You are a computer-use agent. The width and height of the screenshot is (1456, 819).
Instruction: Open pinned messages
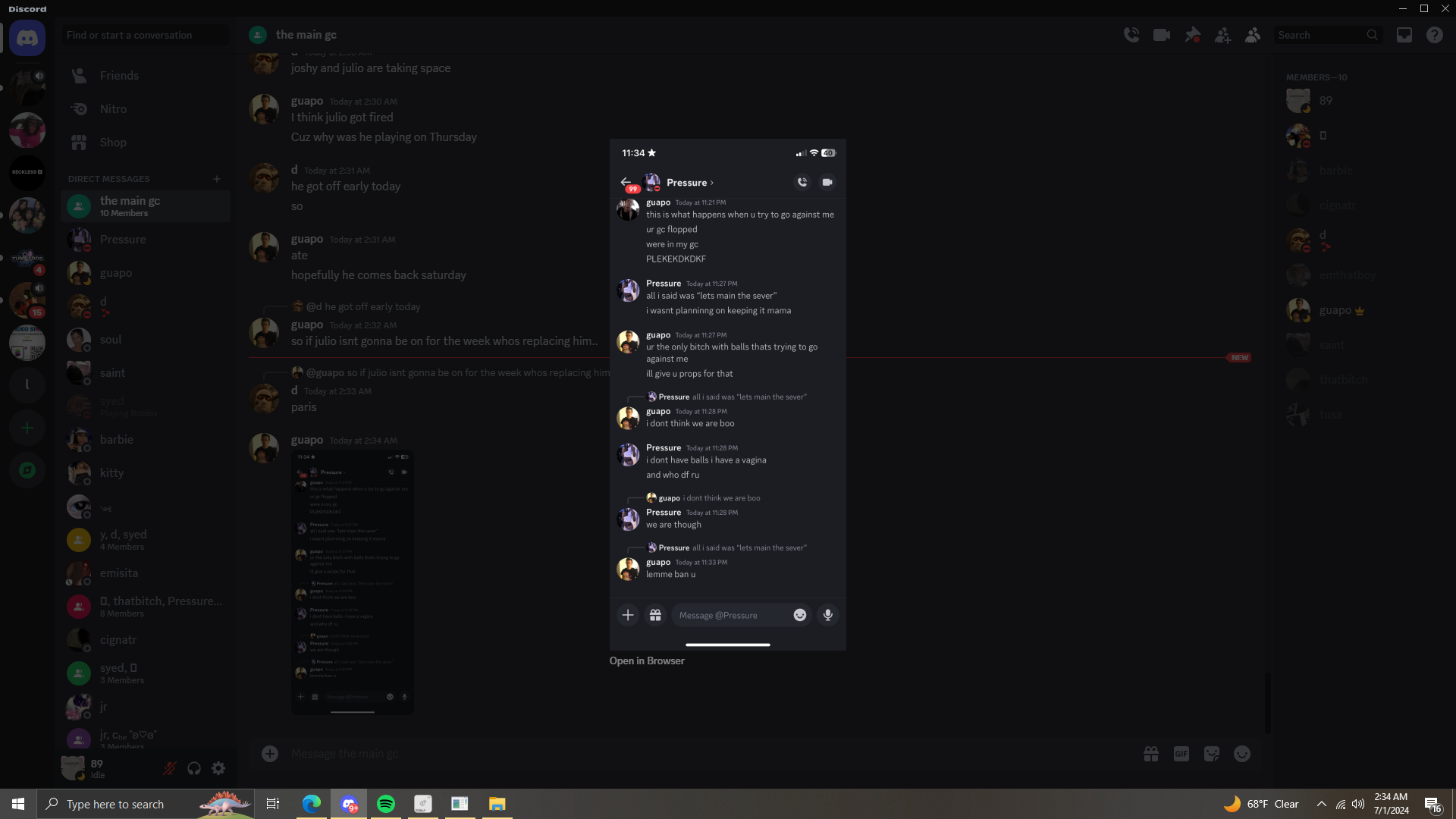pyautogui.click(x=1192, y=35)
